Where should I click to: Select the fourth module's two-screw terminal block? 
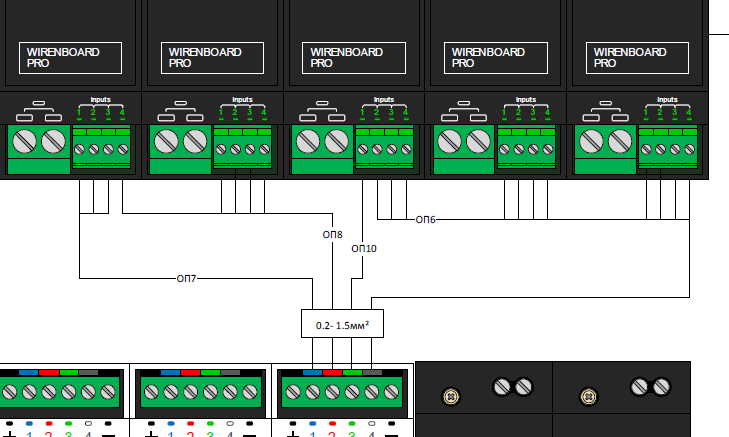(465, 142)
